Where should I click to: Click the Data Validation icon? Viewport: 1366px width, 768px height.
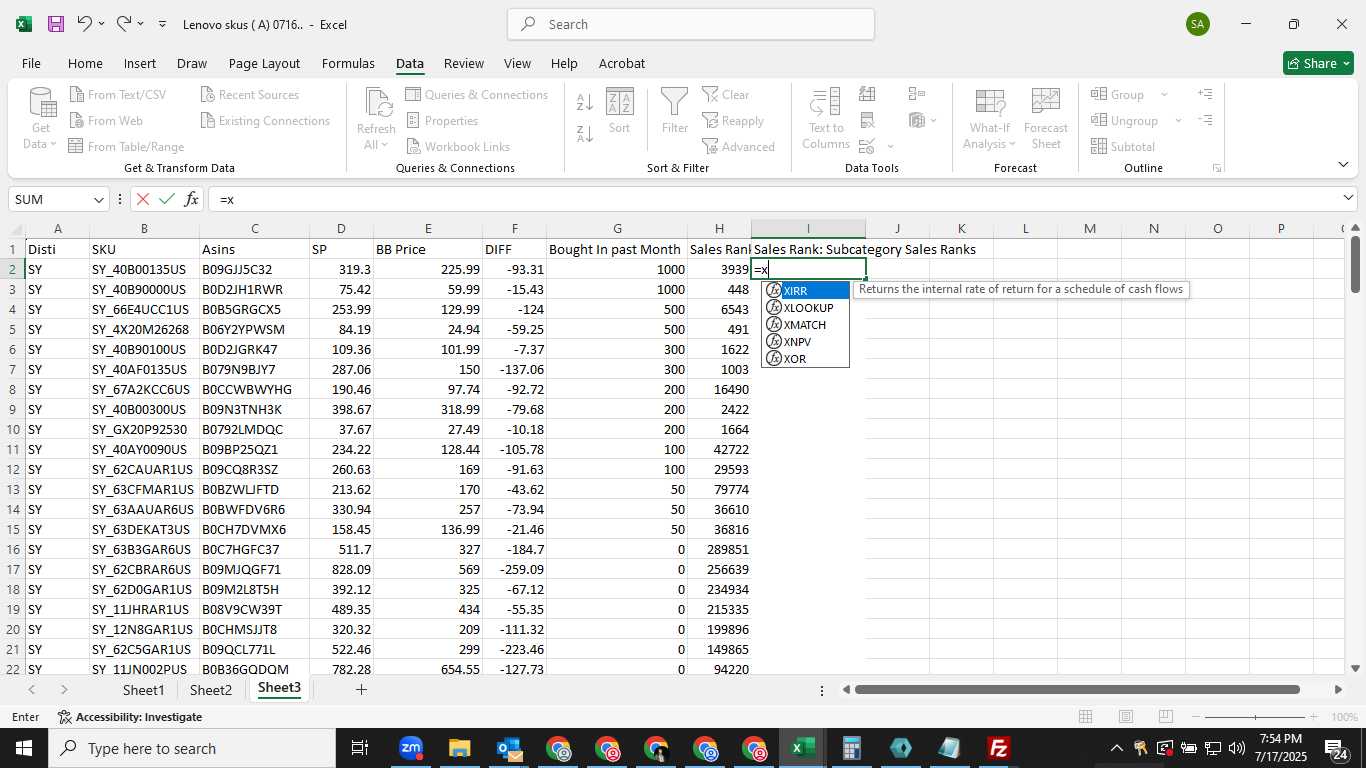click(865, 147)
